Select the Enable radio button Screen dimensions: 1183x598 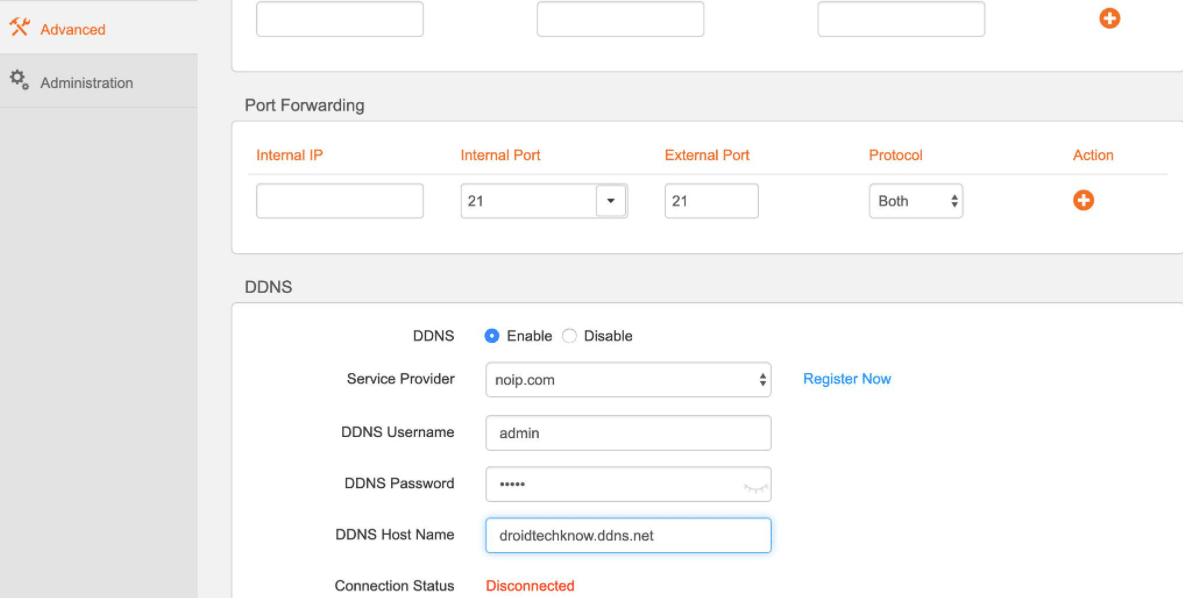tap(491, 336)
